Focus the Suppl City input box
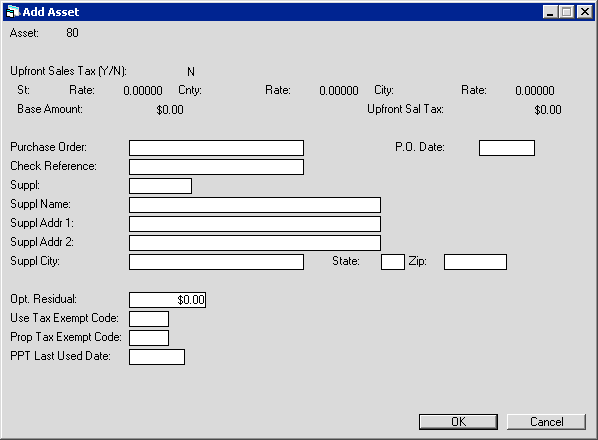This screenshot has height=440, width=598. [216, 262]
